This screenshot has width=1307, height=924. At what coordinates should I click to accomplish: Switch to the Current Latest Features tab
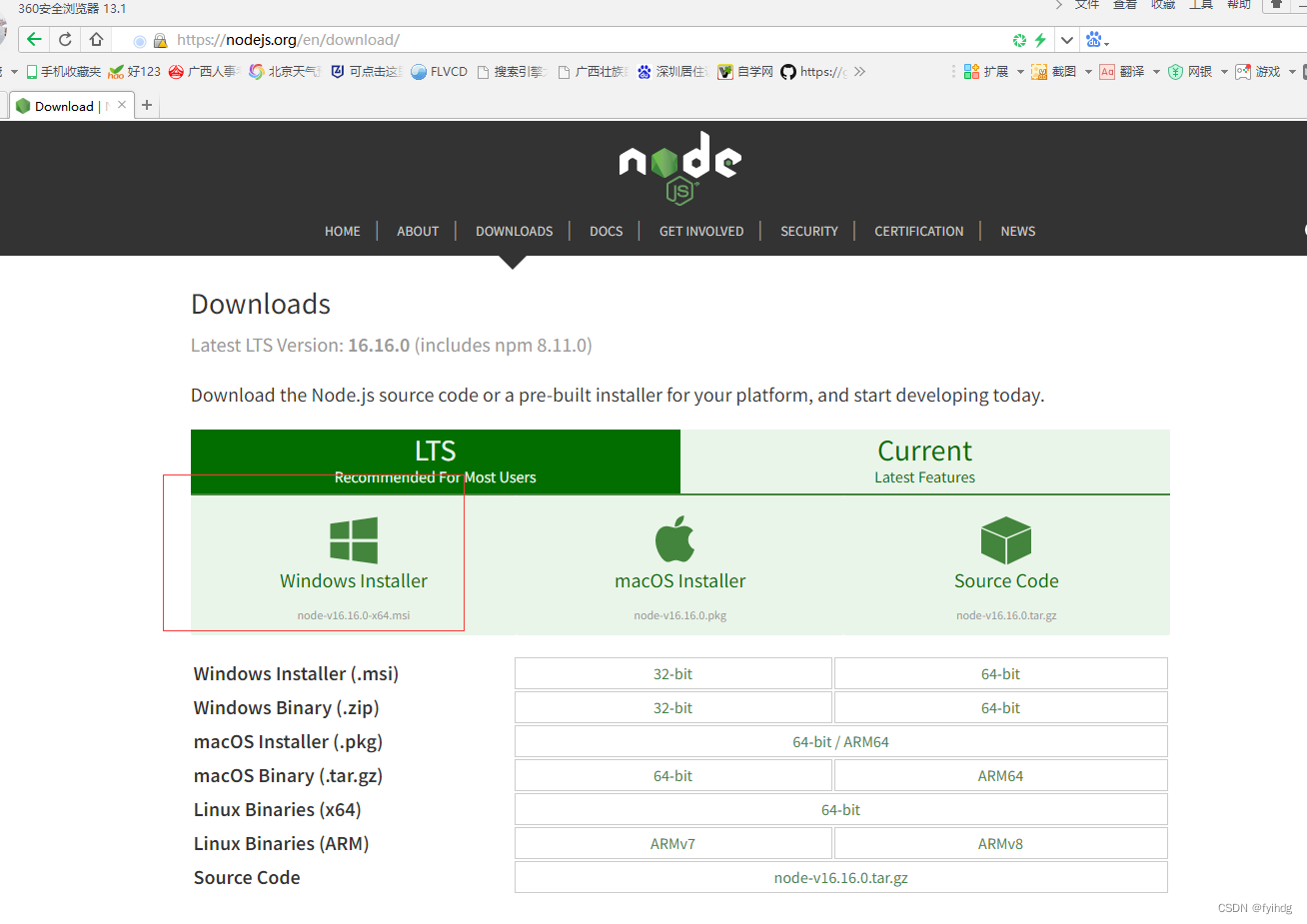pyautogui.click(x=924, y=462)
